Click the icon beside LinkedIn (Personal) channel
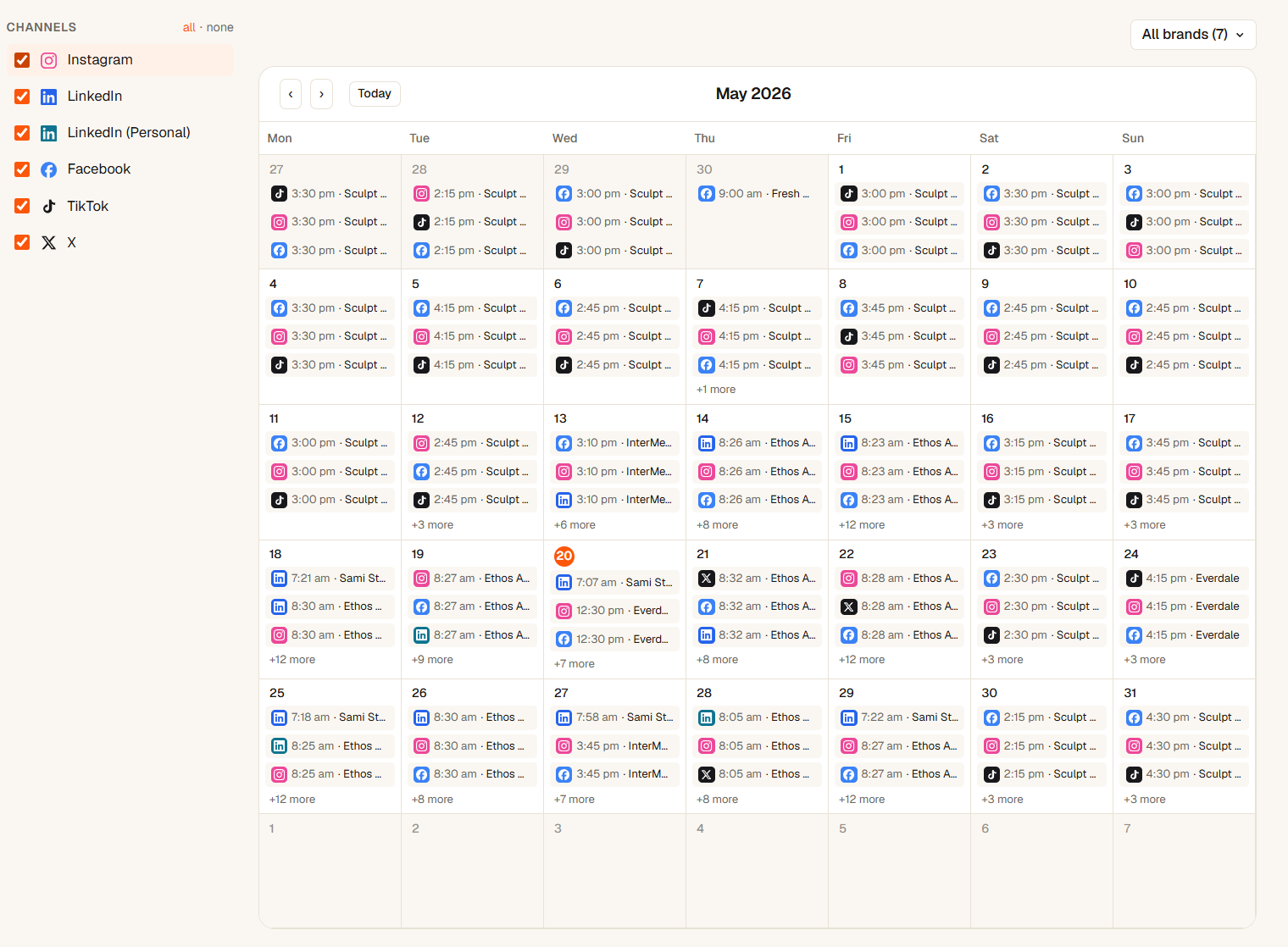Screen dimensions: 1288x947 tap(49, 133)
